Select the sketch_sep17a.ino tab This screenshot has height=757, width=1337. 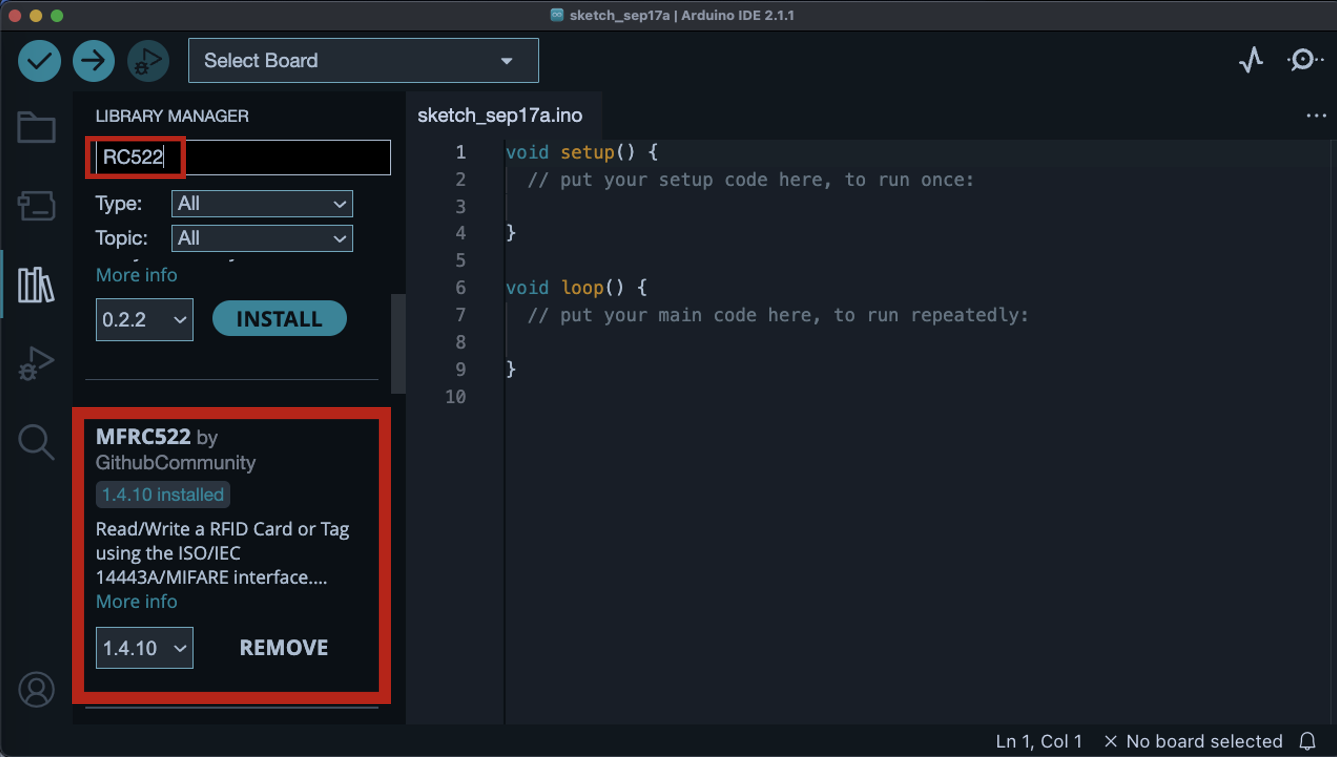point(500,115)
